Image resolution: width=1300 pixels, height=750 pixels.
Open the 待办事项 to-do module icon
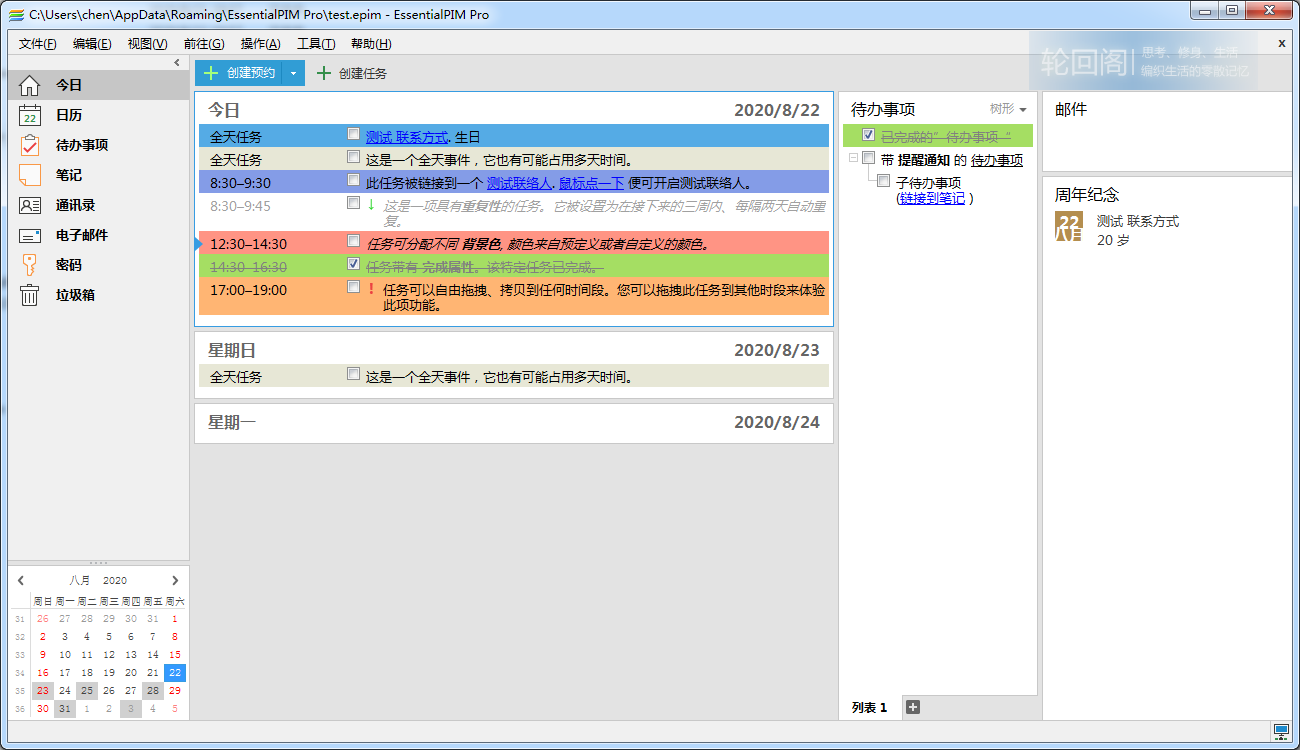point(30,145)
